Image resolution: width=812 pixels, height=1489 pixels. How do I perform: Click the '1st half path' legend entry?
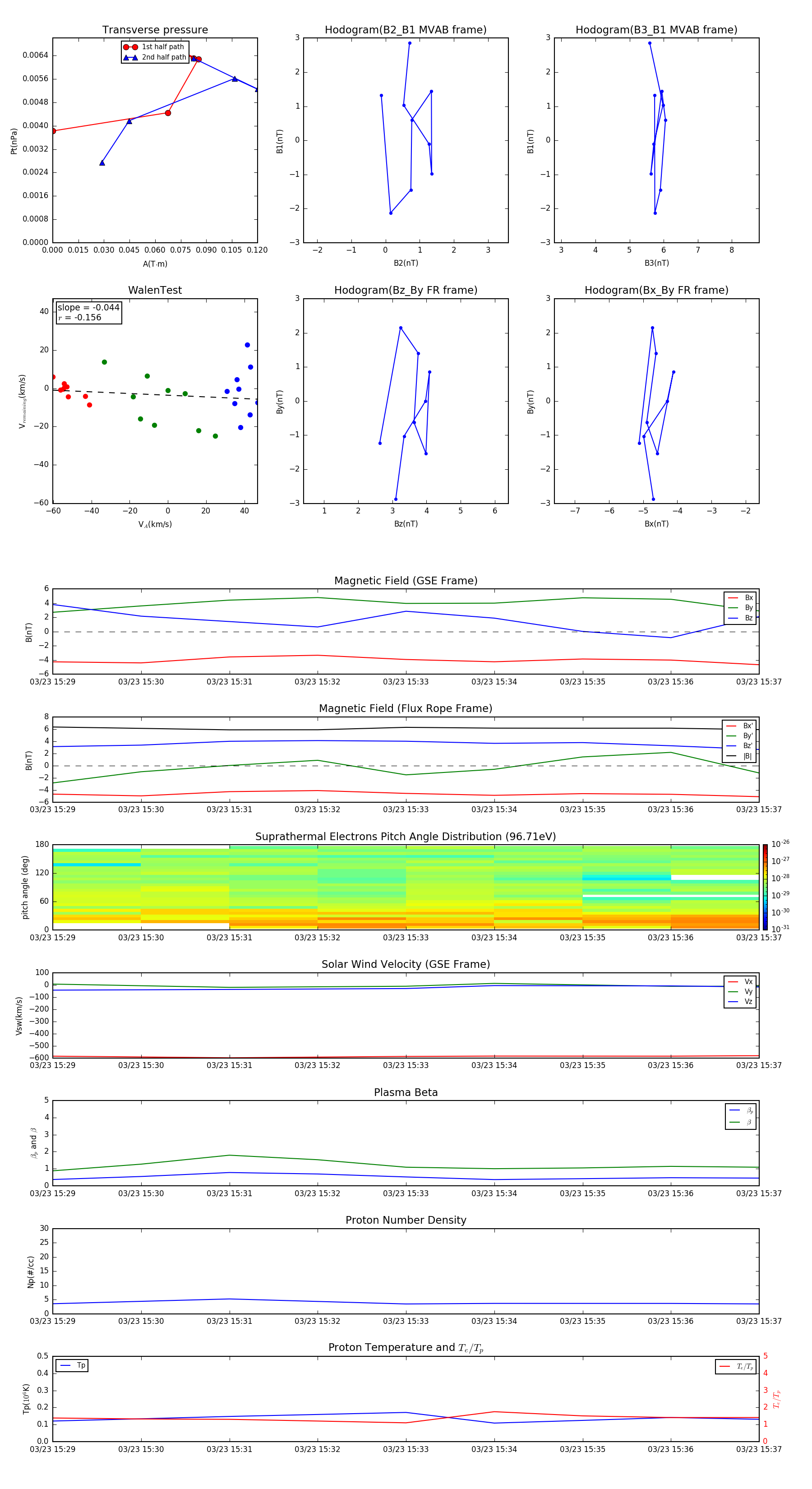(x=154, y=47)
